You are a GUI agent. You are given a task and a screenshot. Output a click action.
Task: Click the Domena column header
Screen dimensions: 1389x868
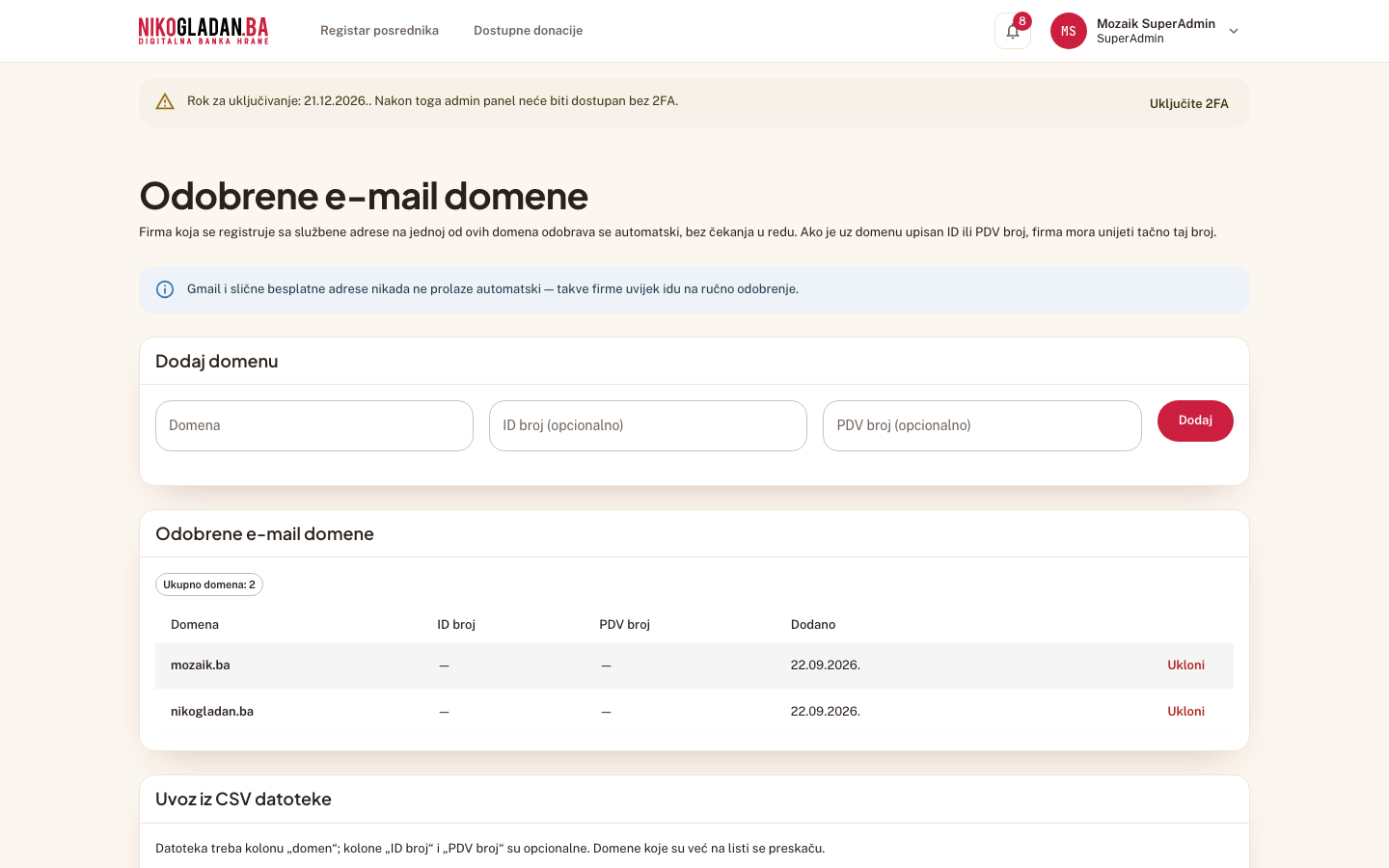pyautogui.click(x=195, y=625)
